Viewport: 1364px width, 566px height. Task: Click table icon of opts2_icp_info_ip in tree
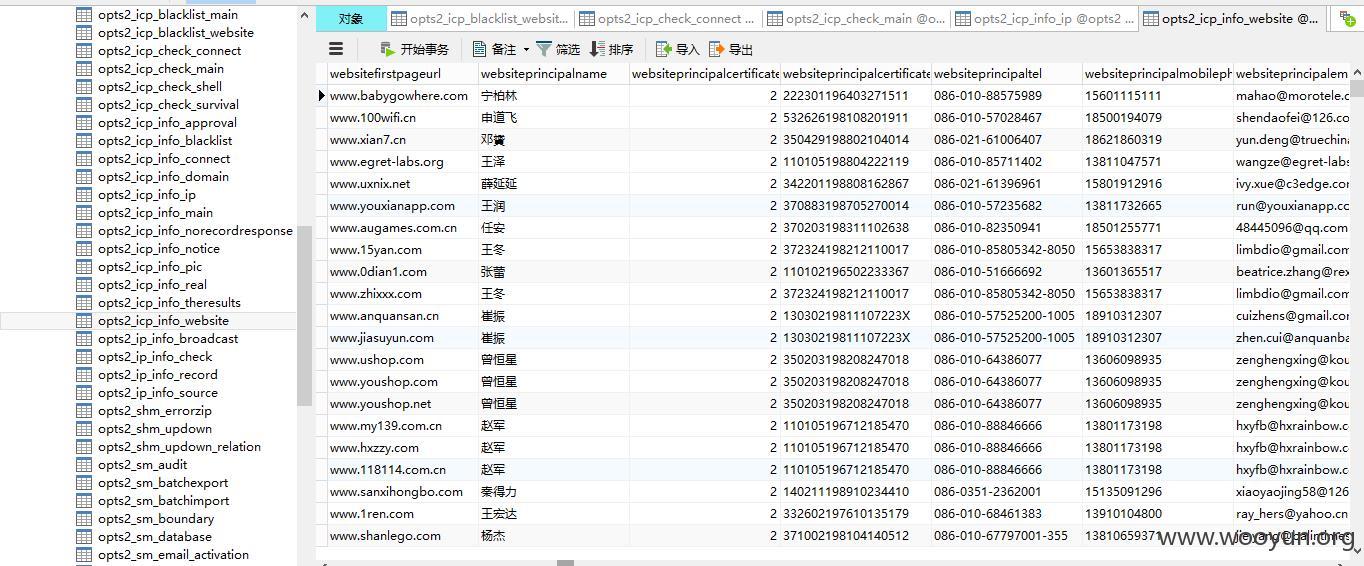coord(84,195)
